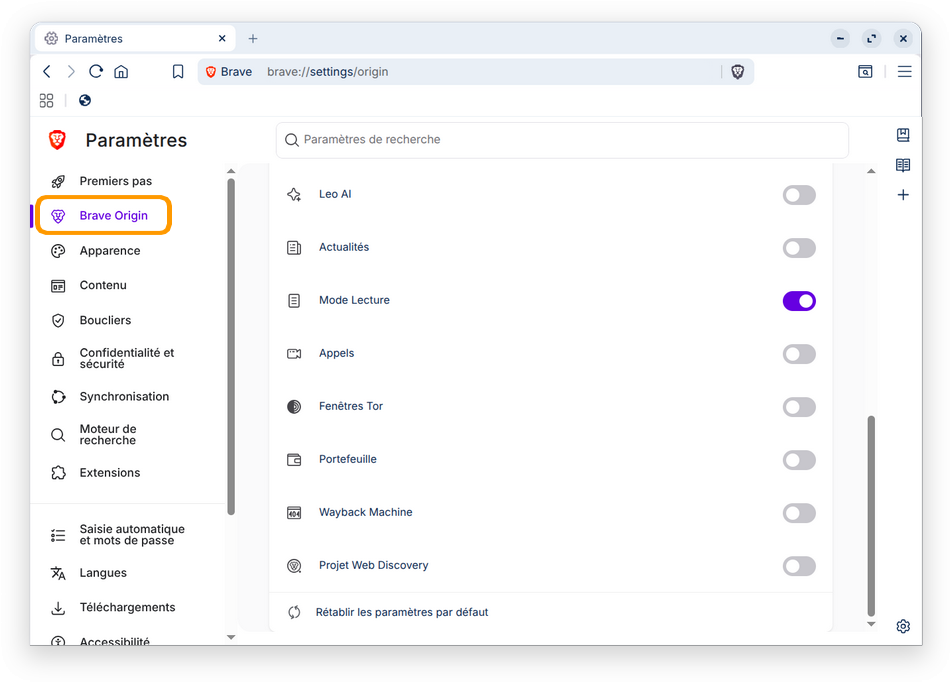This screenshot has width=950, height=683.
Task: Go to the home page
Action: coord(121,72)
